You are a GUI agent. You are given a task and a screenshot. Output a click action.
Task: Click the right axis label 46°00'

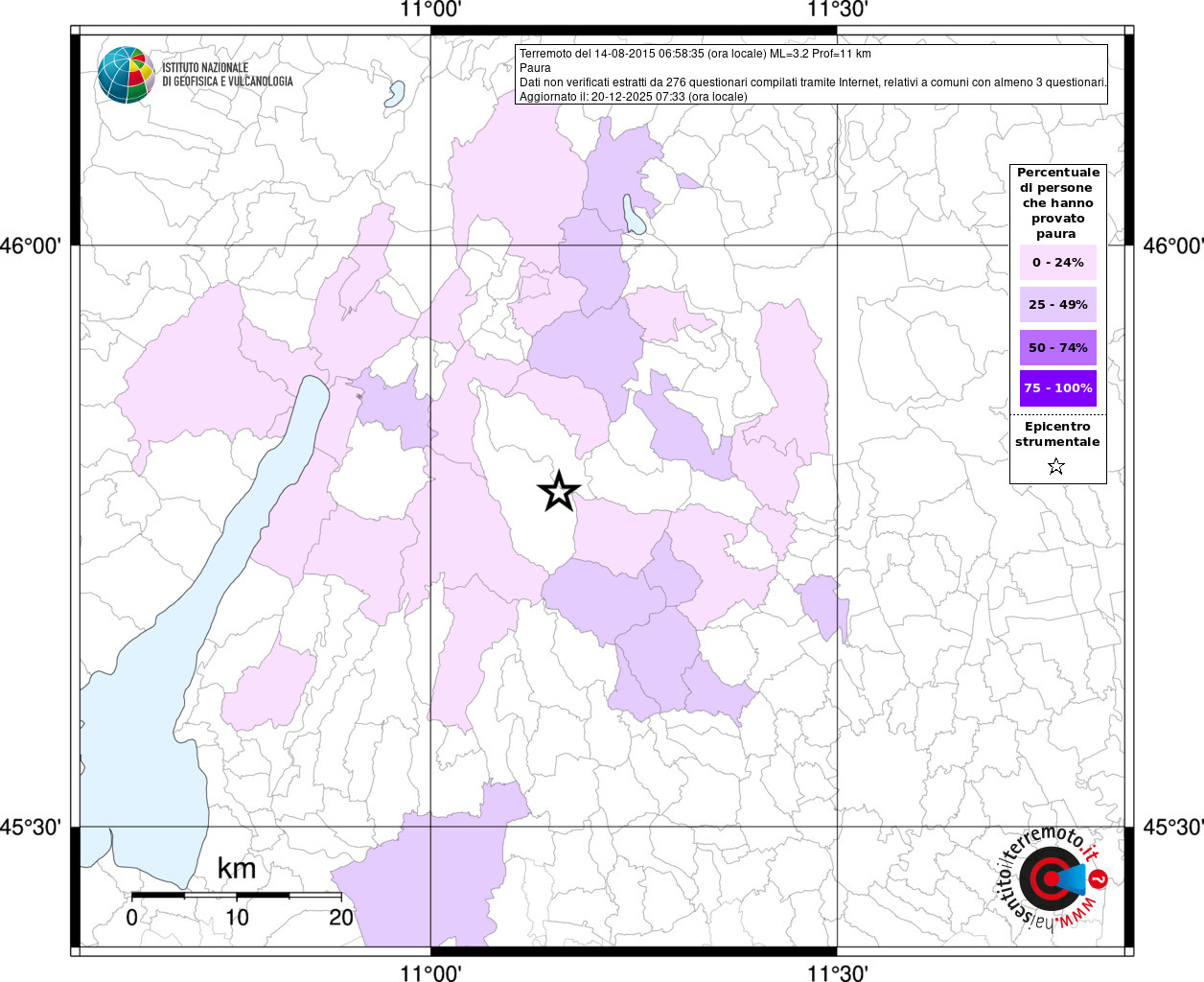click(1173, 245)
